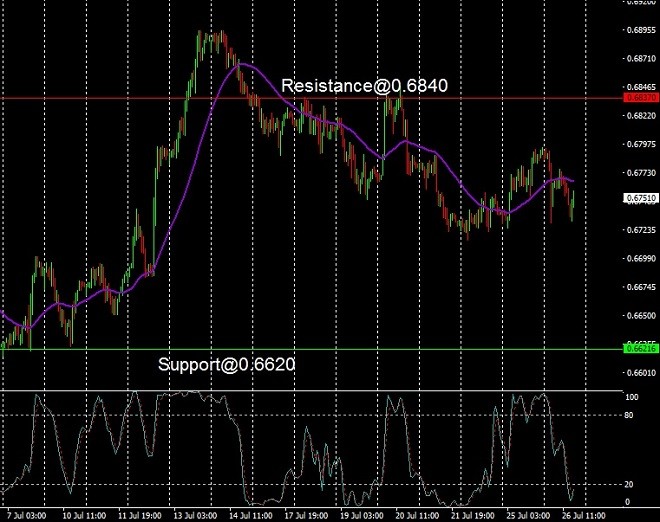
Task: Click the red 0.68370 price tag
Action: tap(640, 98)
